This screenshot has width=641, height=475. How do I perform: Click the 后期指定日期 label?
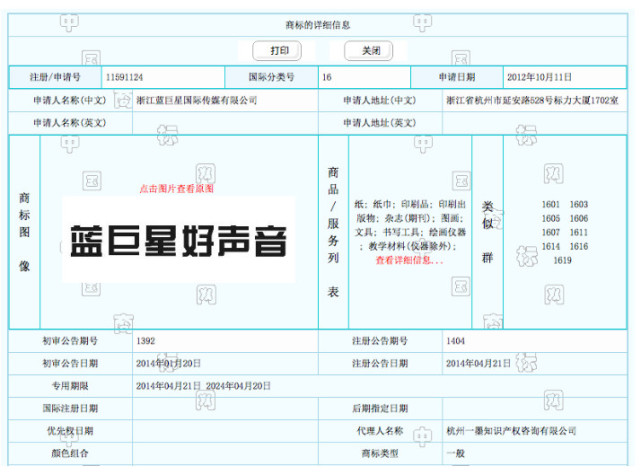point(380,408)
